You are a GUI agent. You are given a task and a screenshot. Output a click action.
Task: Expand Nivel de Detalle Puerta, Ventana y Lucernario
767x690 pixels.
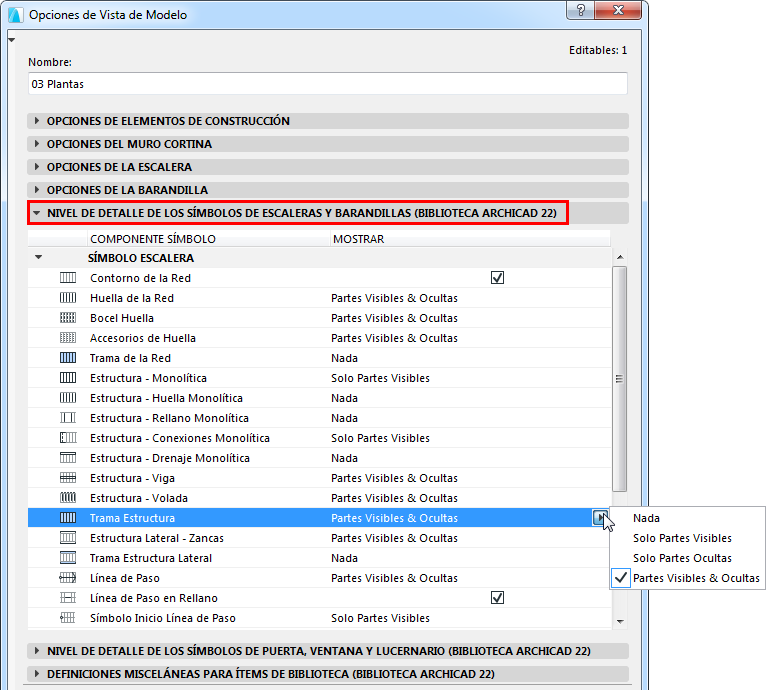coord(37,651)
